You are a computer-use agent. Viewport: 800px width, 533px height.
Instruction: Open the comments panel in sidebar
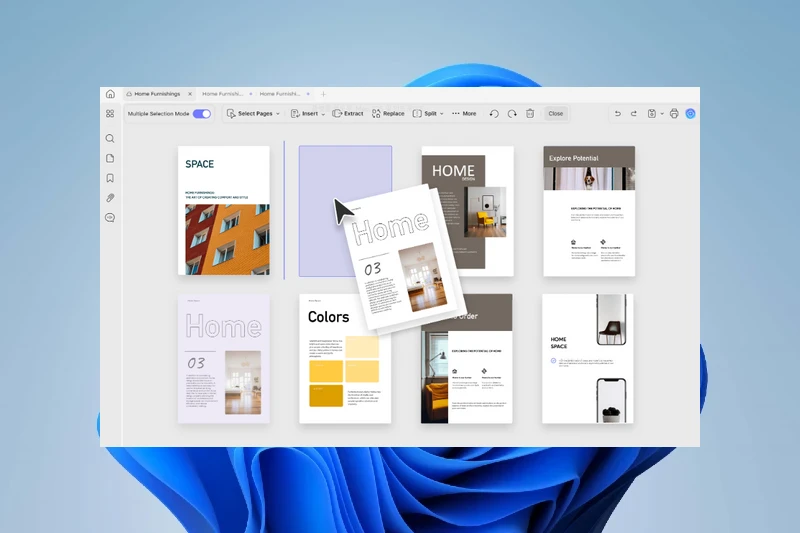(110, 218)
